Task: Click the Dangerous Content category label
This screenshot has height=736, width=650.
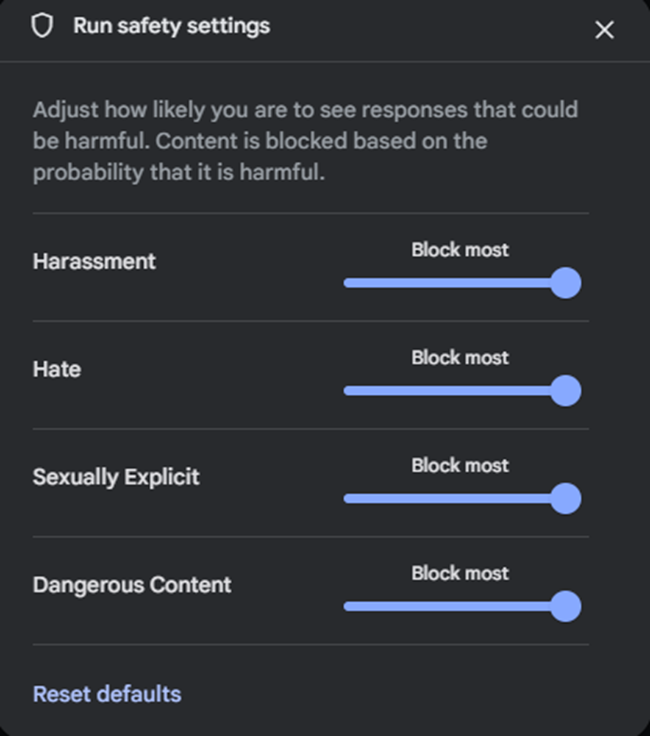Action: (x=132, y=585)
